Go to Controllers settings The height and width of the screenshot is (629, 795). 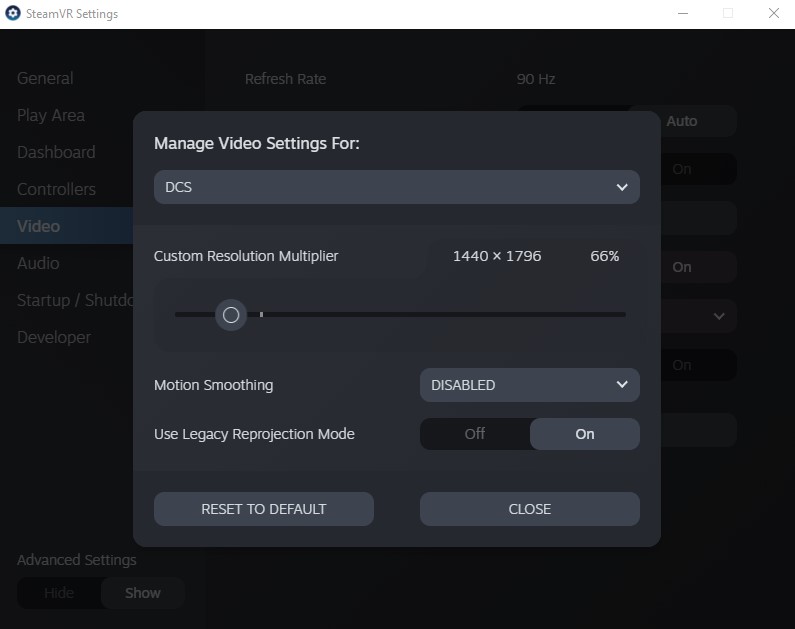point(56,190)
